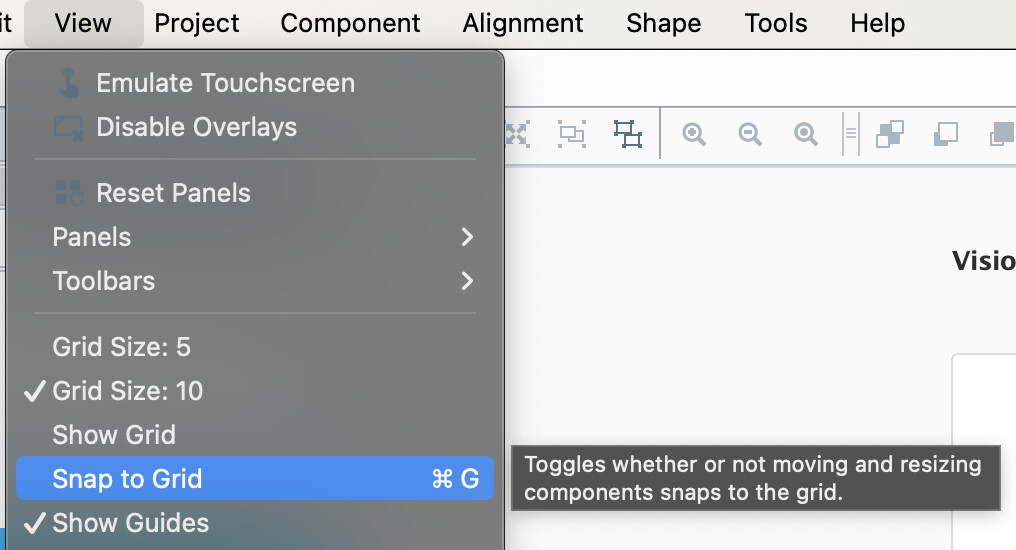Uncheck Show Guides in View menu
The image size is (1016, 550).
coord(130,523)
